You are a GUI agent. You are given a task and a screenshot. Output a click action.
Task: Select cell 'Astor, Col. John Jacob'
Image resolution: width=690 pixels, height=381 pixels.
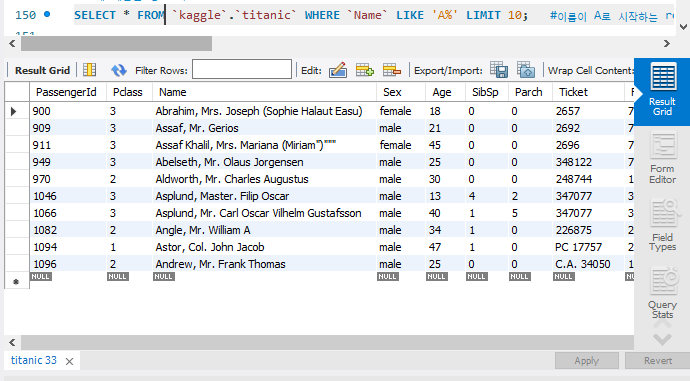[264, 247]
